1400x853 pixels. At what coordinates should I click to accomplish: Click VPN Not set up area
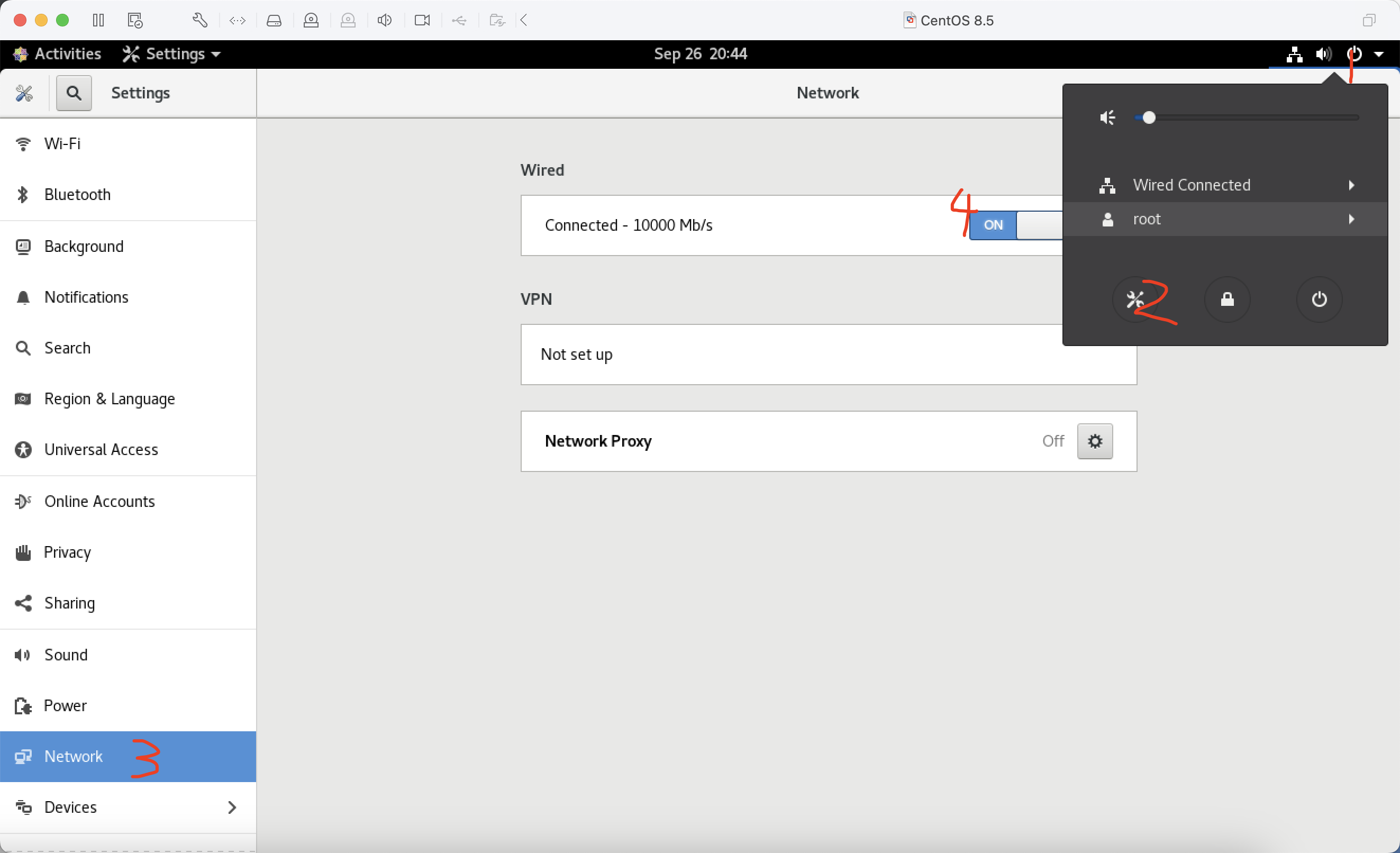(x=828, y=354)
